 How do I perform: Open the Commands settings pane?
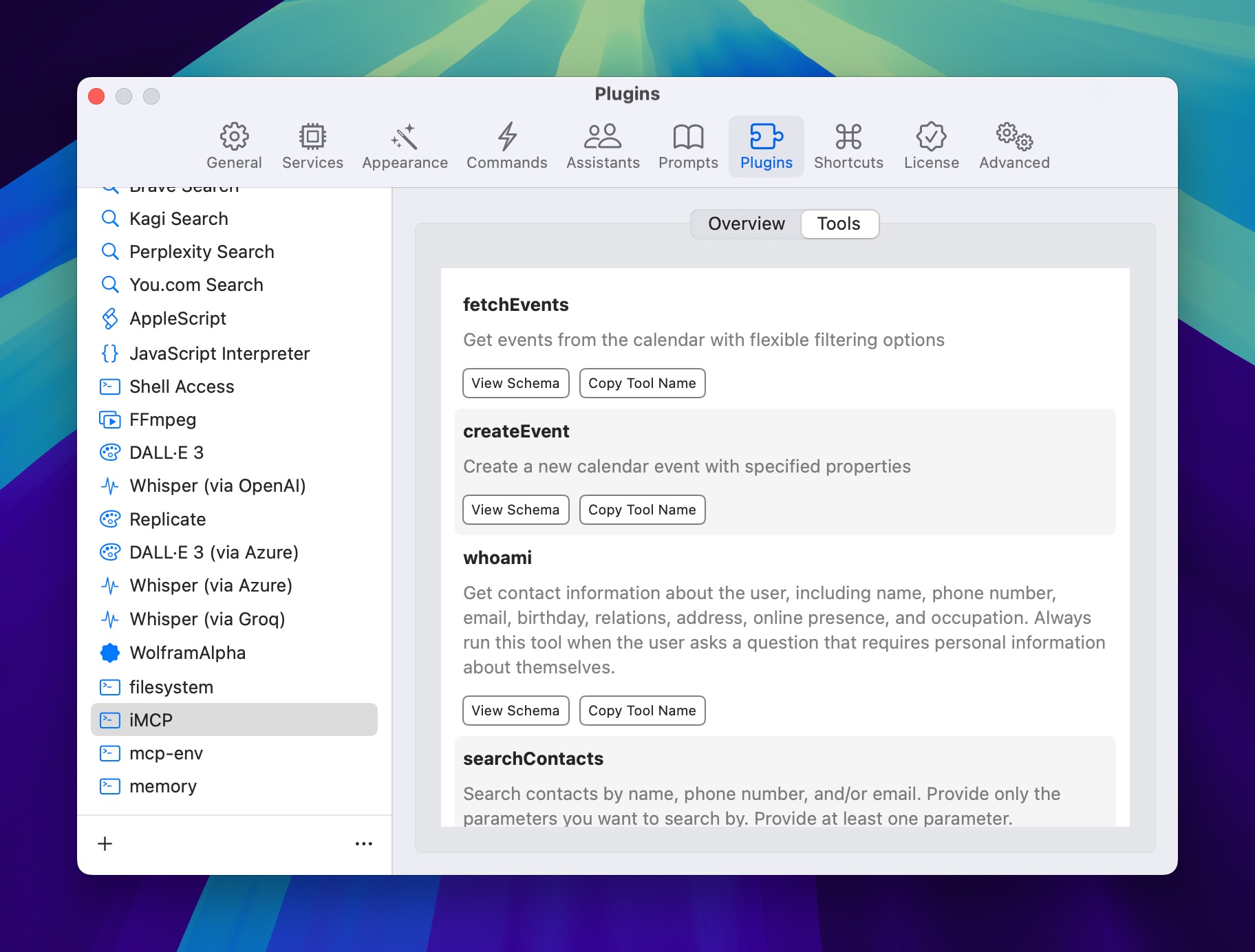[507, 147]
